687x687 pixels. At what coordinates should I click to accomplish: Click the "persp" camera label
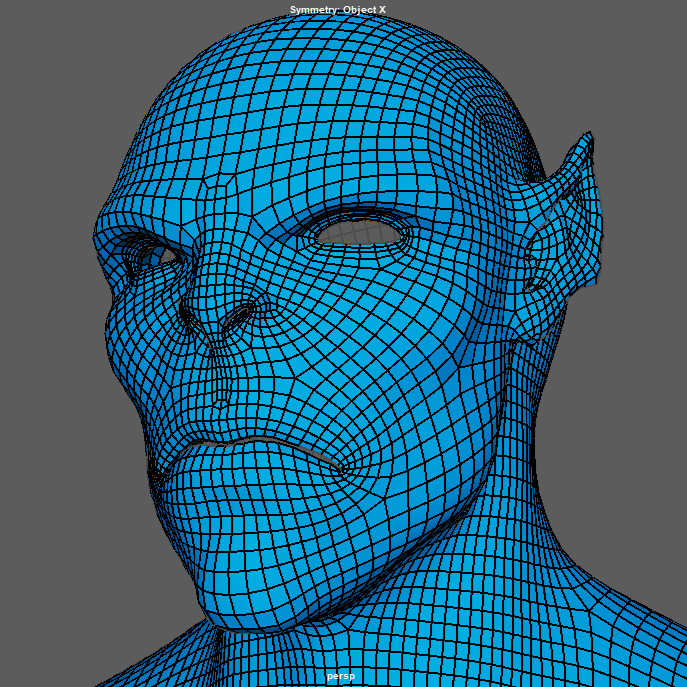click(341, 676)
